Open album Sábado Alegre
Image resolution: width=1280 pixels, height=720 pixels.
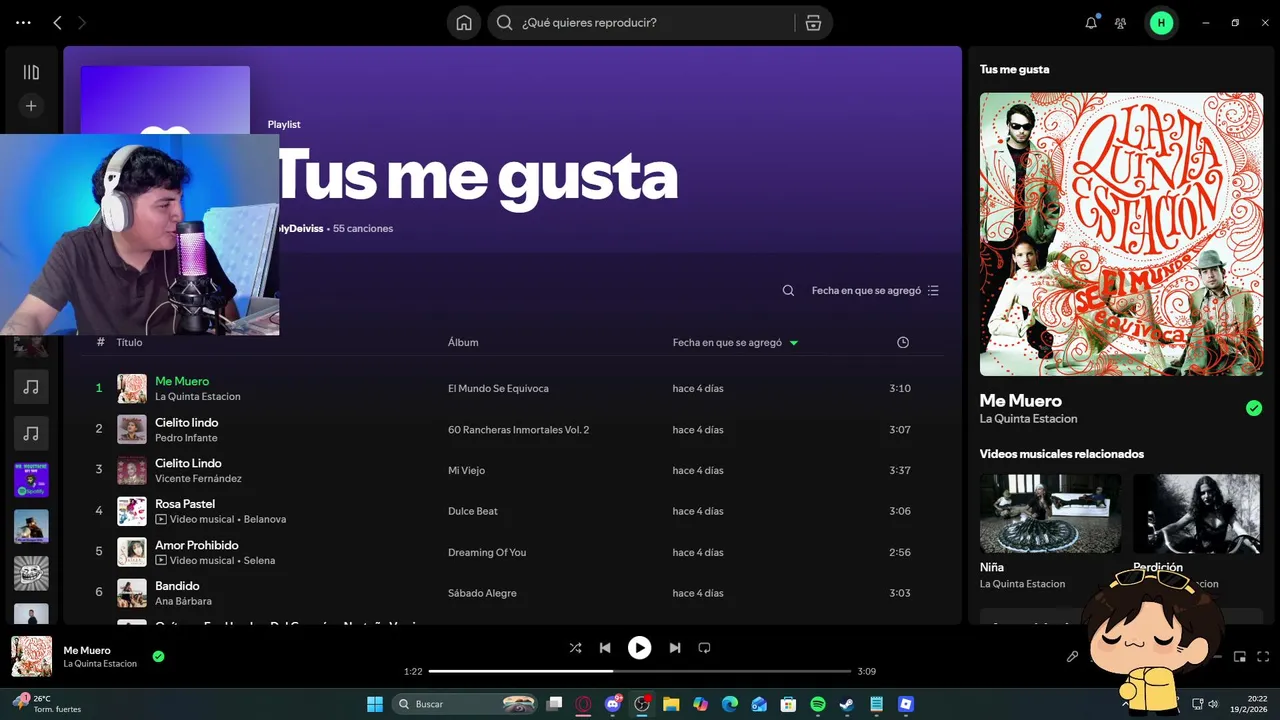point(482,593)
